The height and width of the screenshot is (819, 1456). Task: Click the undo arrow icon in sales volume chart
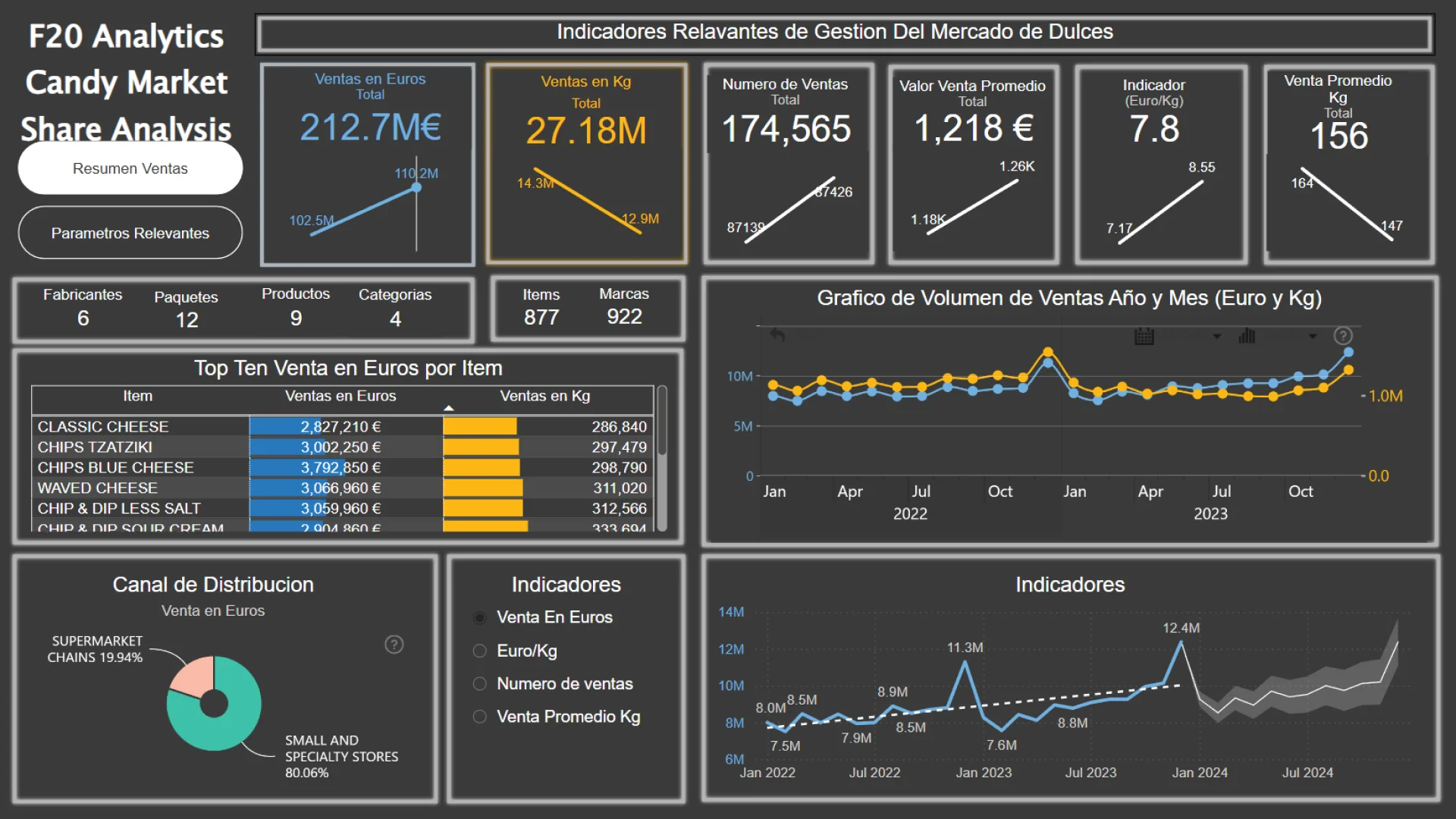777,335
